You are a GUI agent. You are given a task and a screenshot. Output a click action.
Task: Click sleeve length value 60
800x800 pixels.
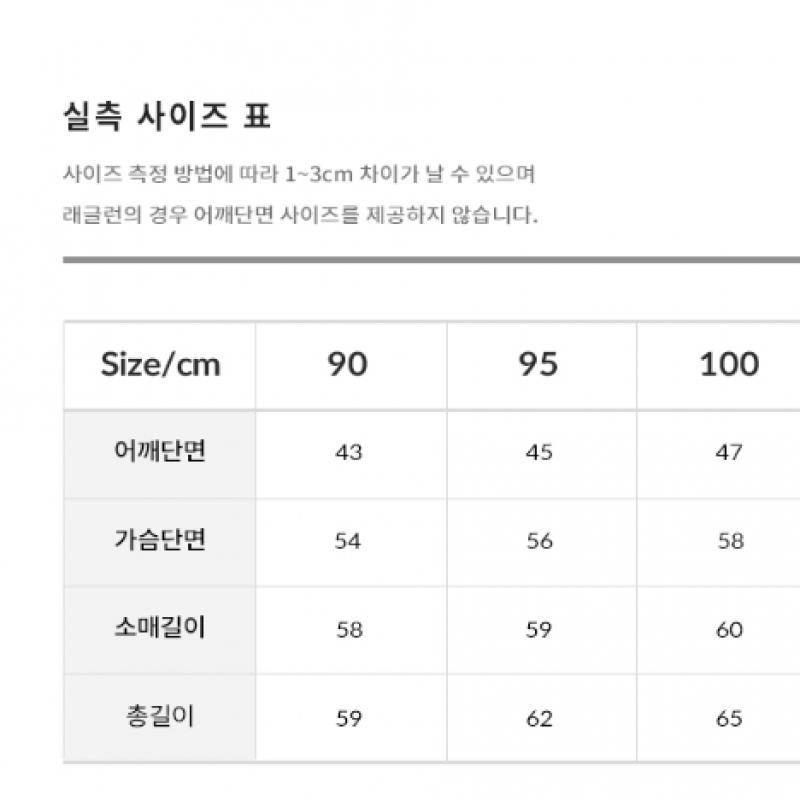click(729, 630)
